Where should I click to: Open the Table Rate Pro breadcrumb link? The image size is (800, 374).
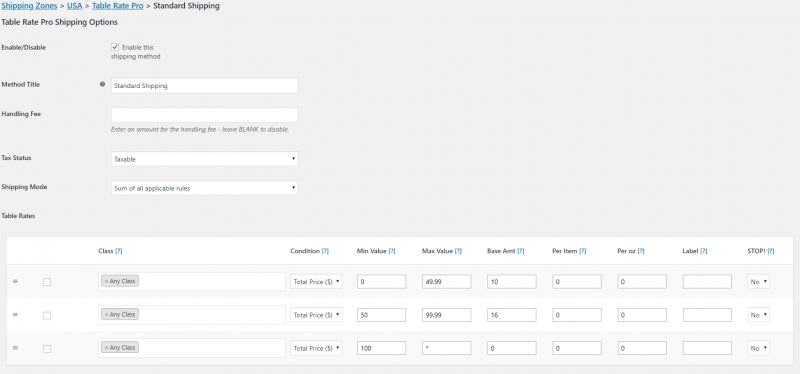[x=118, y=6]
